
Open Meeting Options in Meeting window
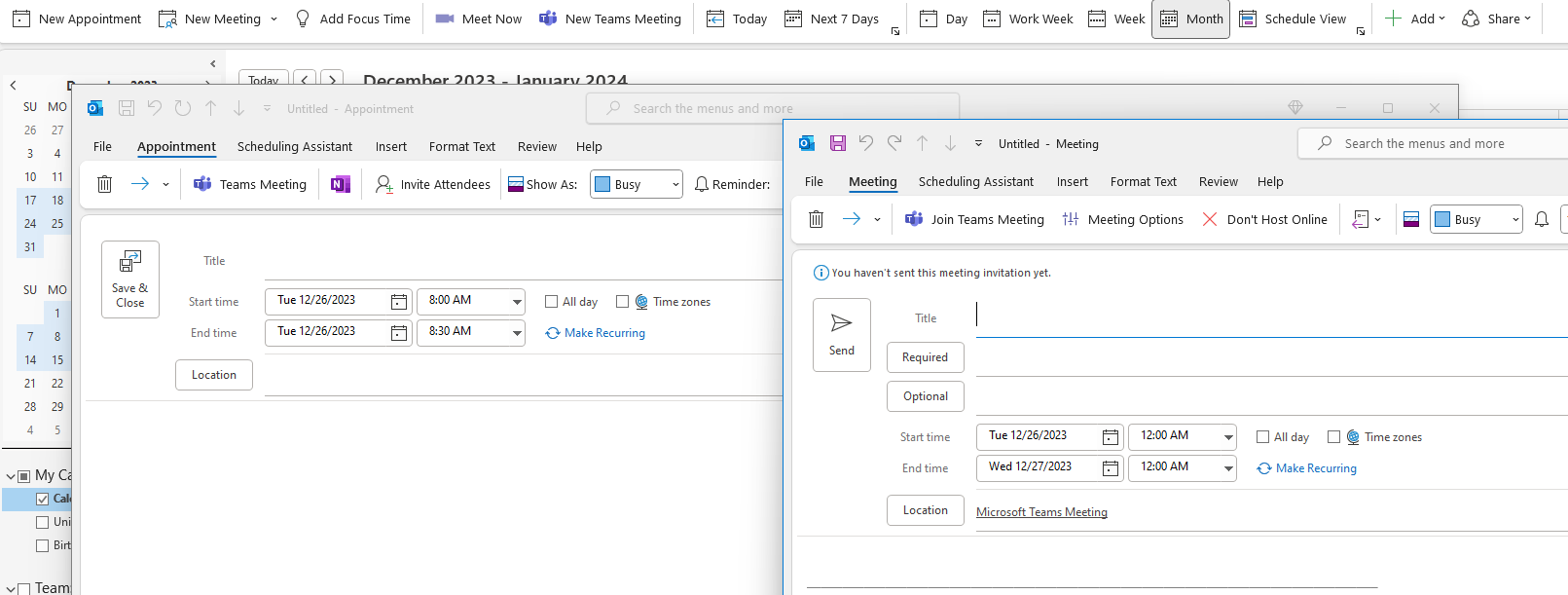(1122, 219)
